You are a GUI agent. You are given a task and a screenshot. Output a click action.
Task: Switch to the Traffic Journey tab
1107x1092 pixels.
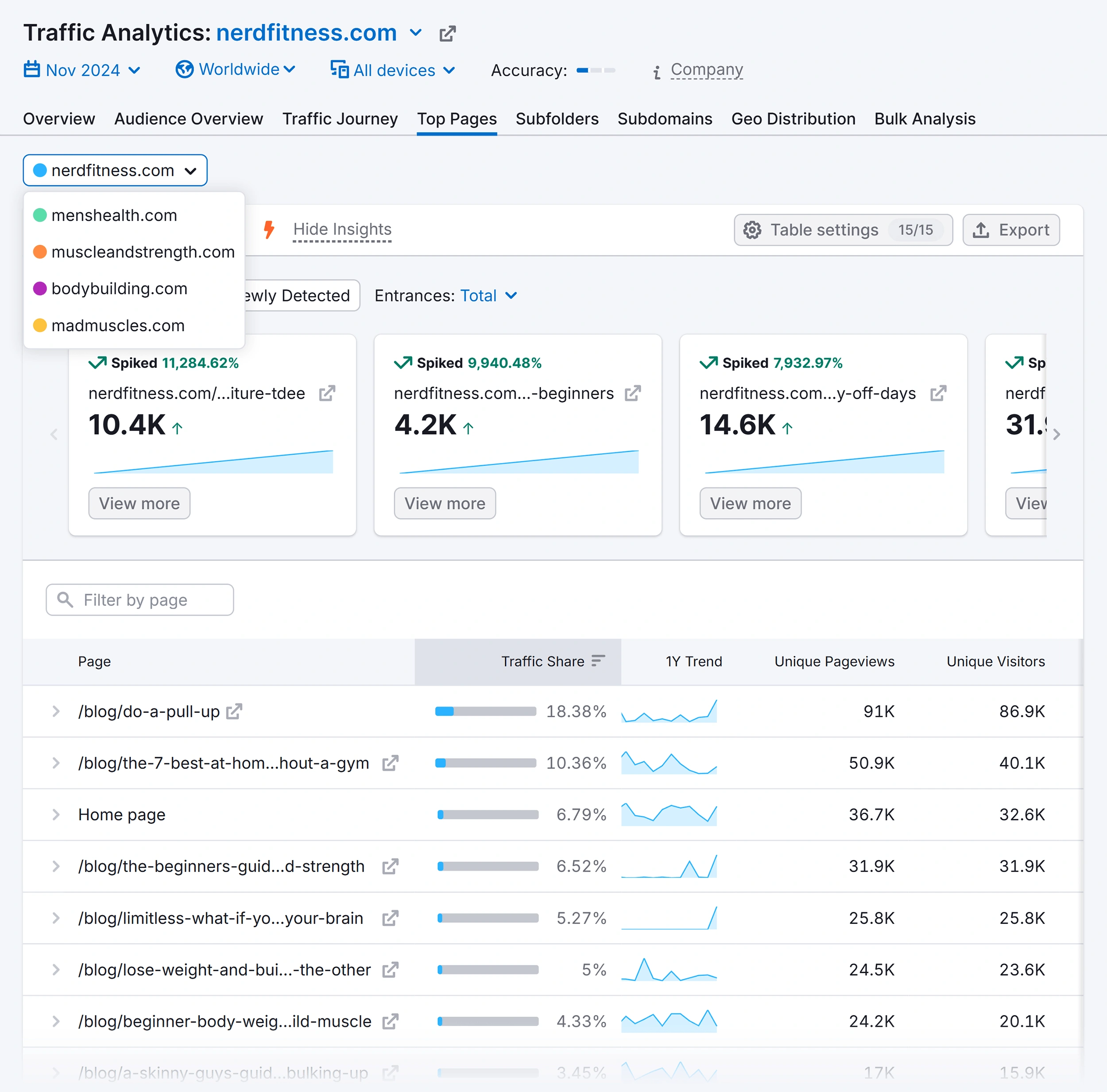(x=340, y=119)
